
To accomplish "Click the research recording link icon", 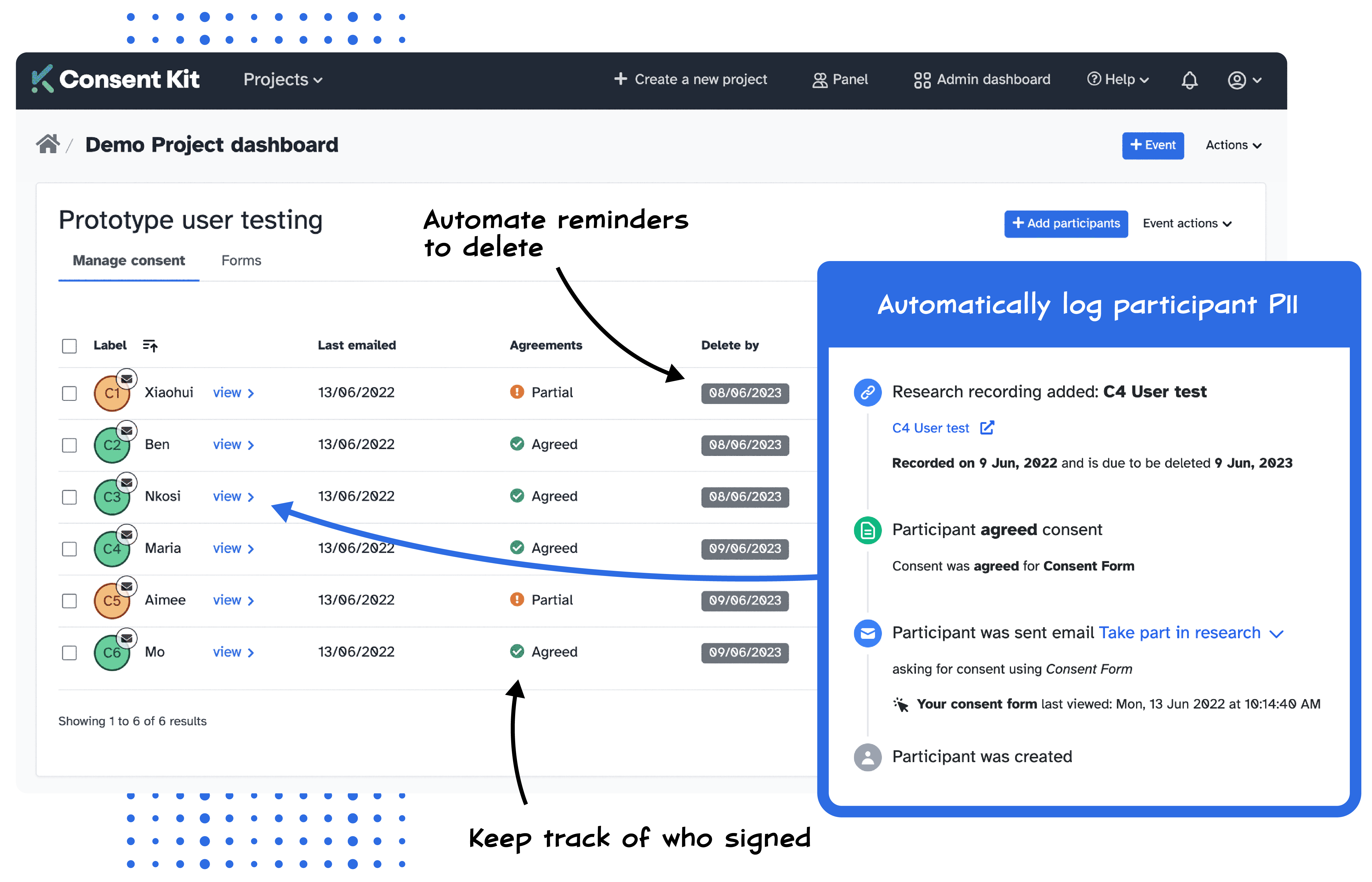I will (868, 392).
